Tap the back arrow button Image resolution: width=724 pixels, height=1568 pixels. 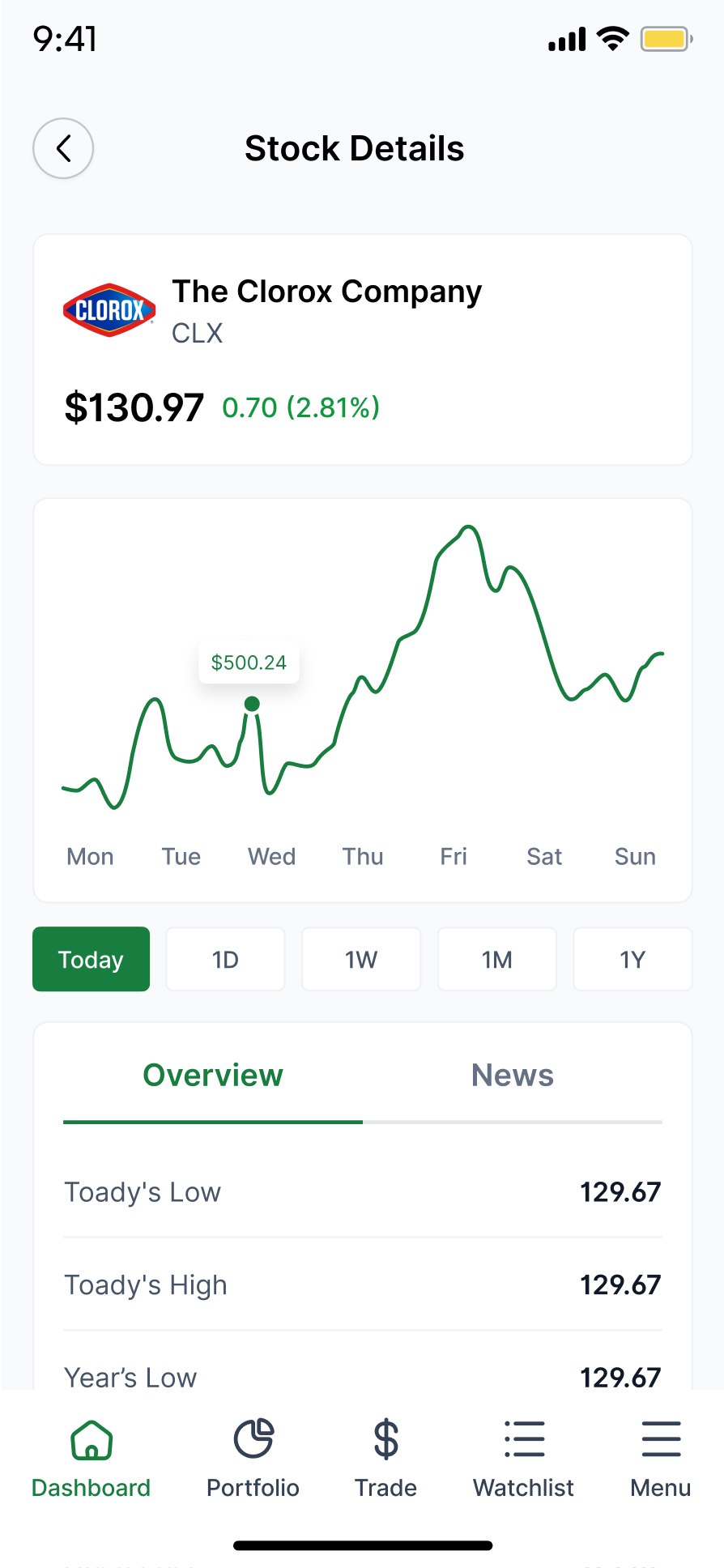pyautogui.click(x=63, y=148)
